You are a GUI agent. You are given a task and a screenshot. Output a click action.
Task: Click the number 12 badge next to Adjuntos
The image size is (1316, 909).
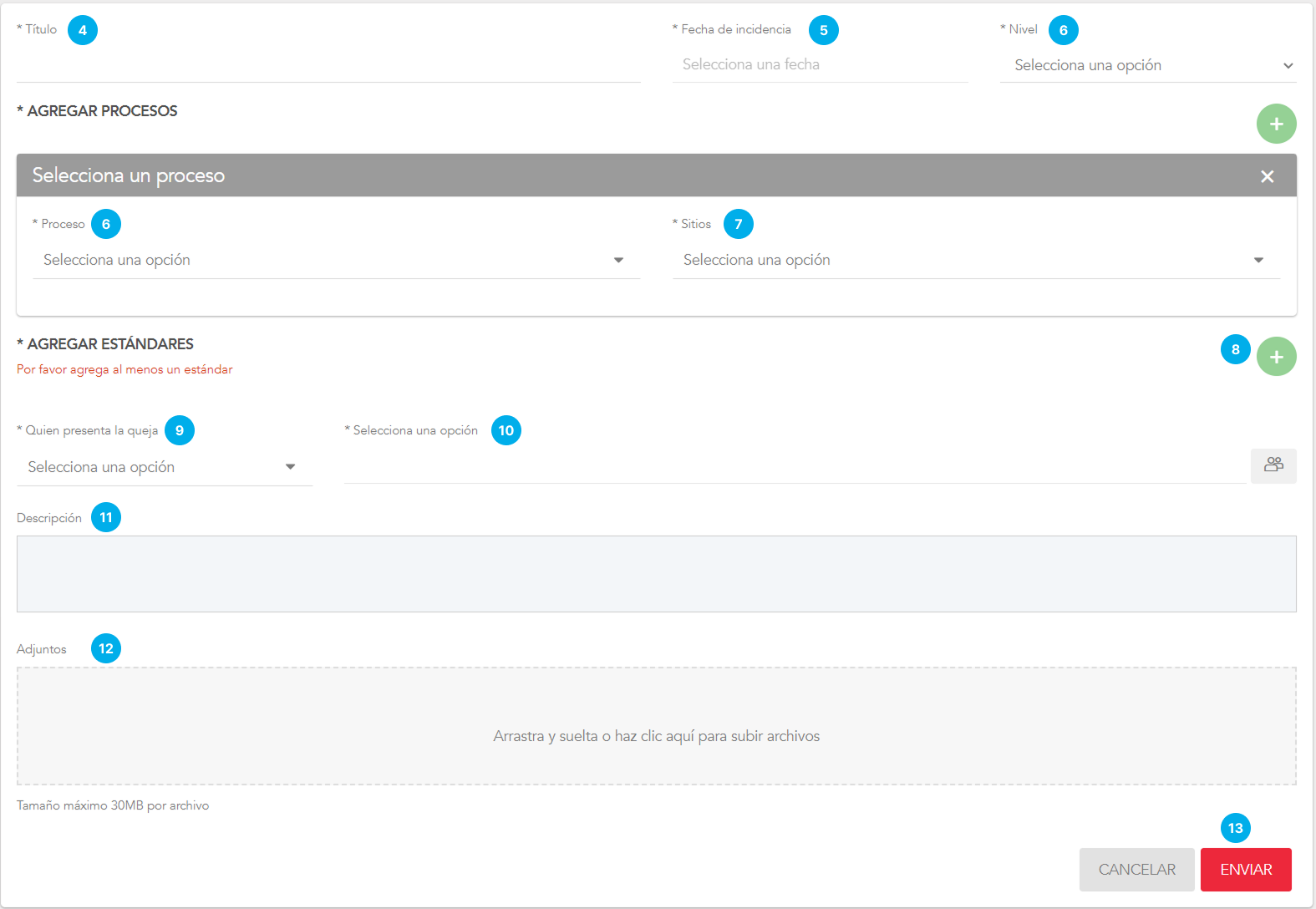point(106,648)
